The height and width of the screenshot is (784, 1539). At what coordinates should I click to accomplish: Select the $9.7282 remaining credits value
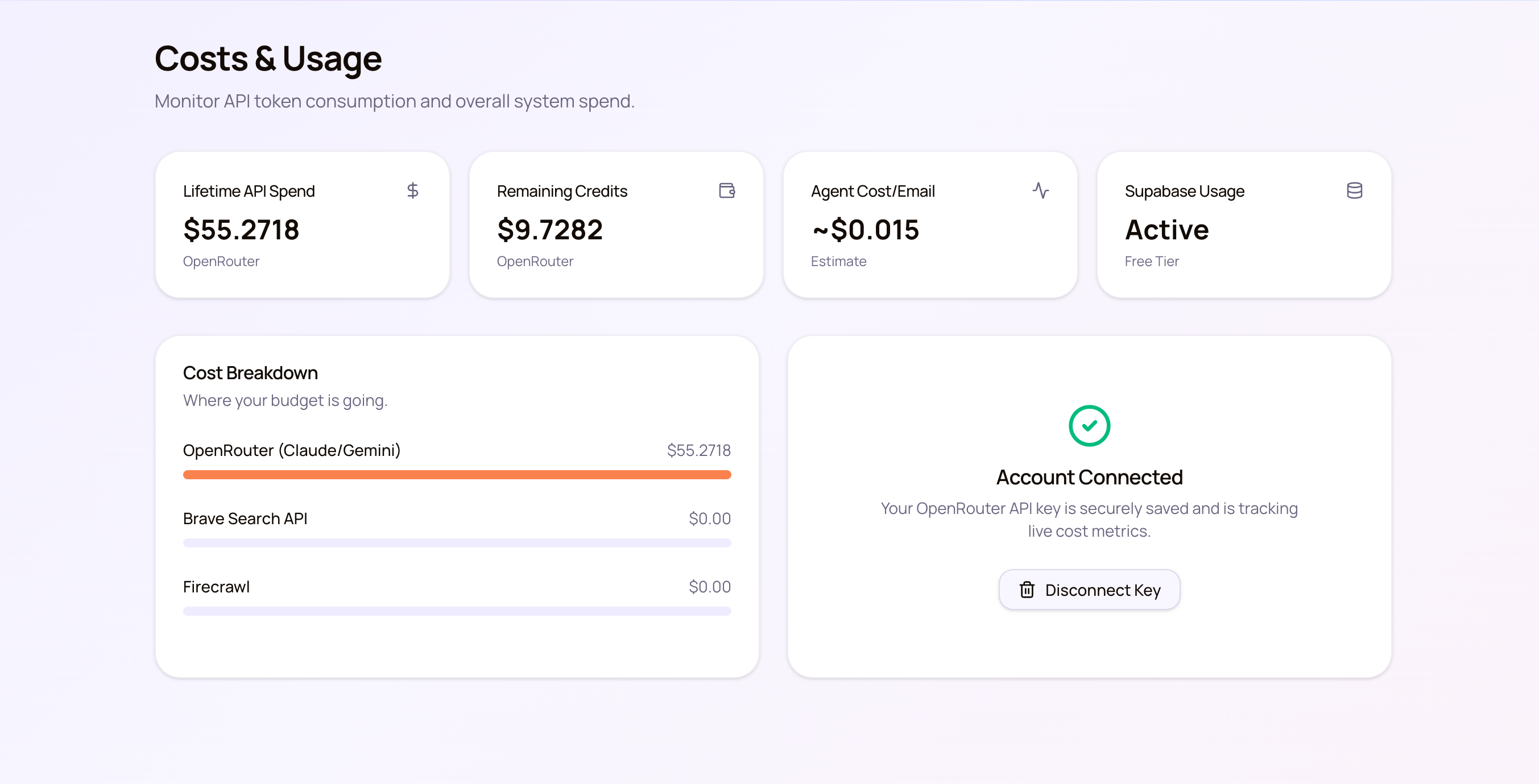click(x=550, y=230)
